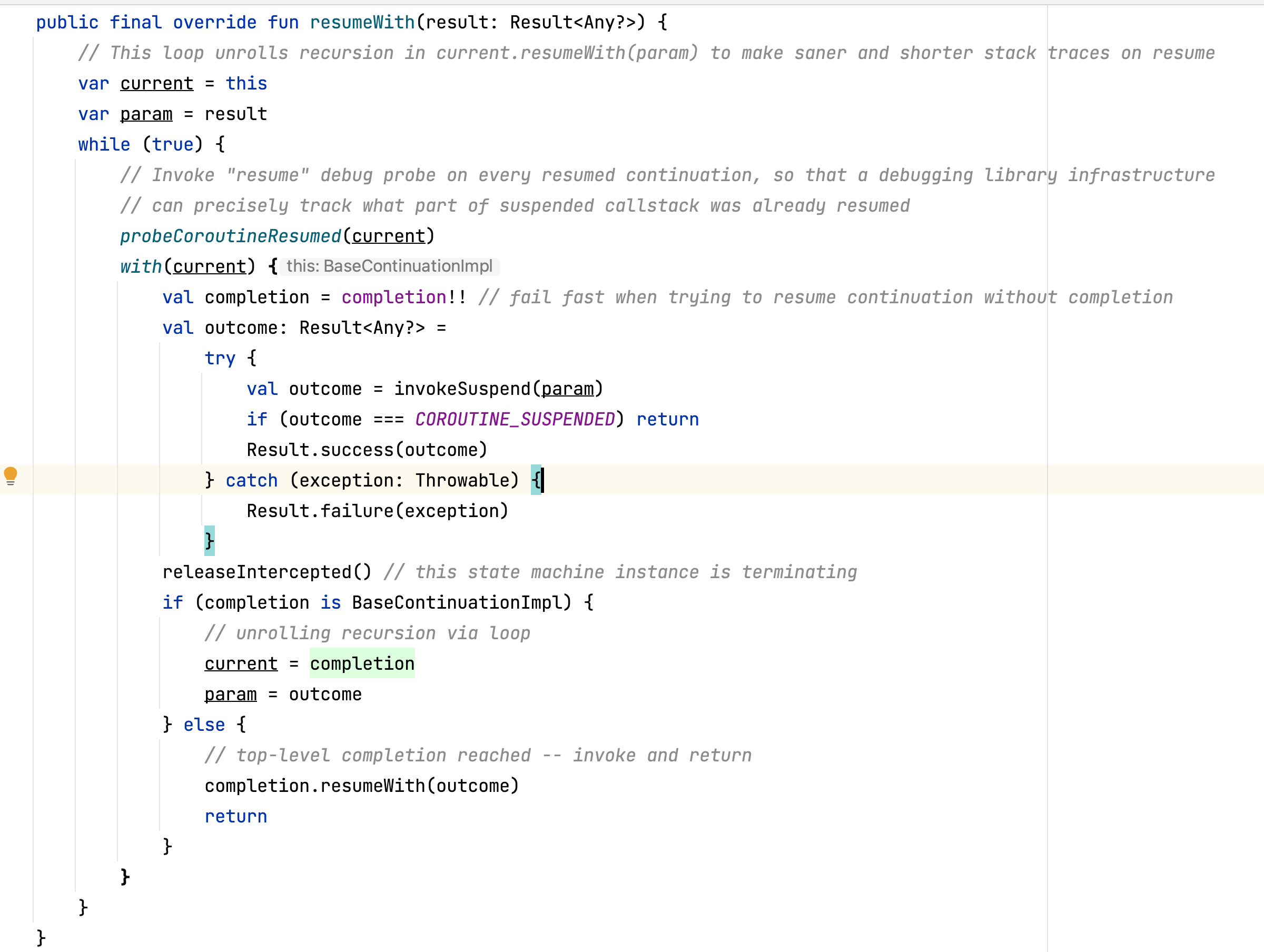Click the highlighted opening brace after Throwable
The image size is (1264, 952).
pos(536,480)
